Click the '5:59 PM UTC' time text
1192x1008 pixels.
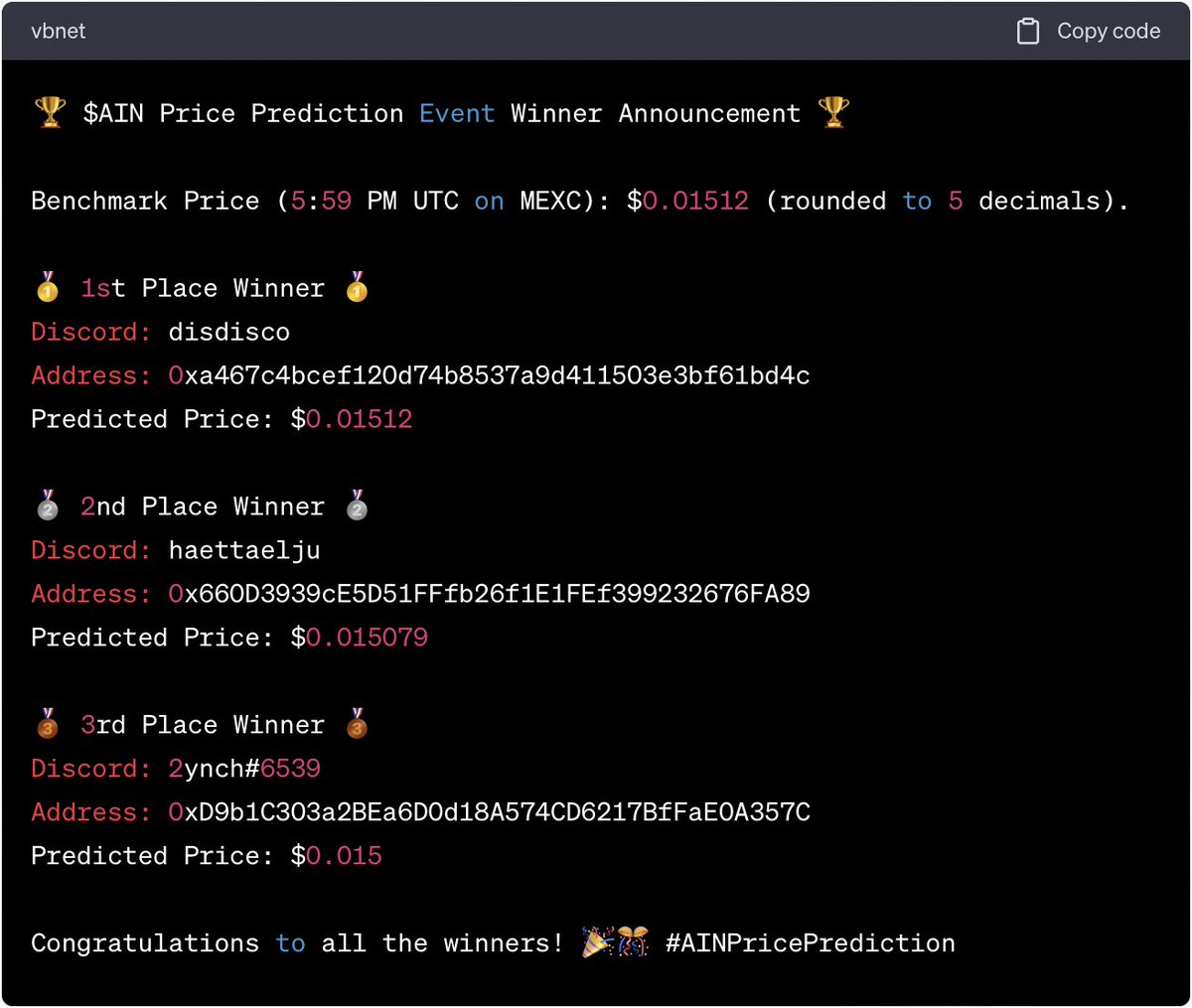click(374, 201)
